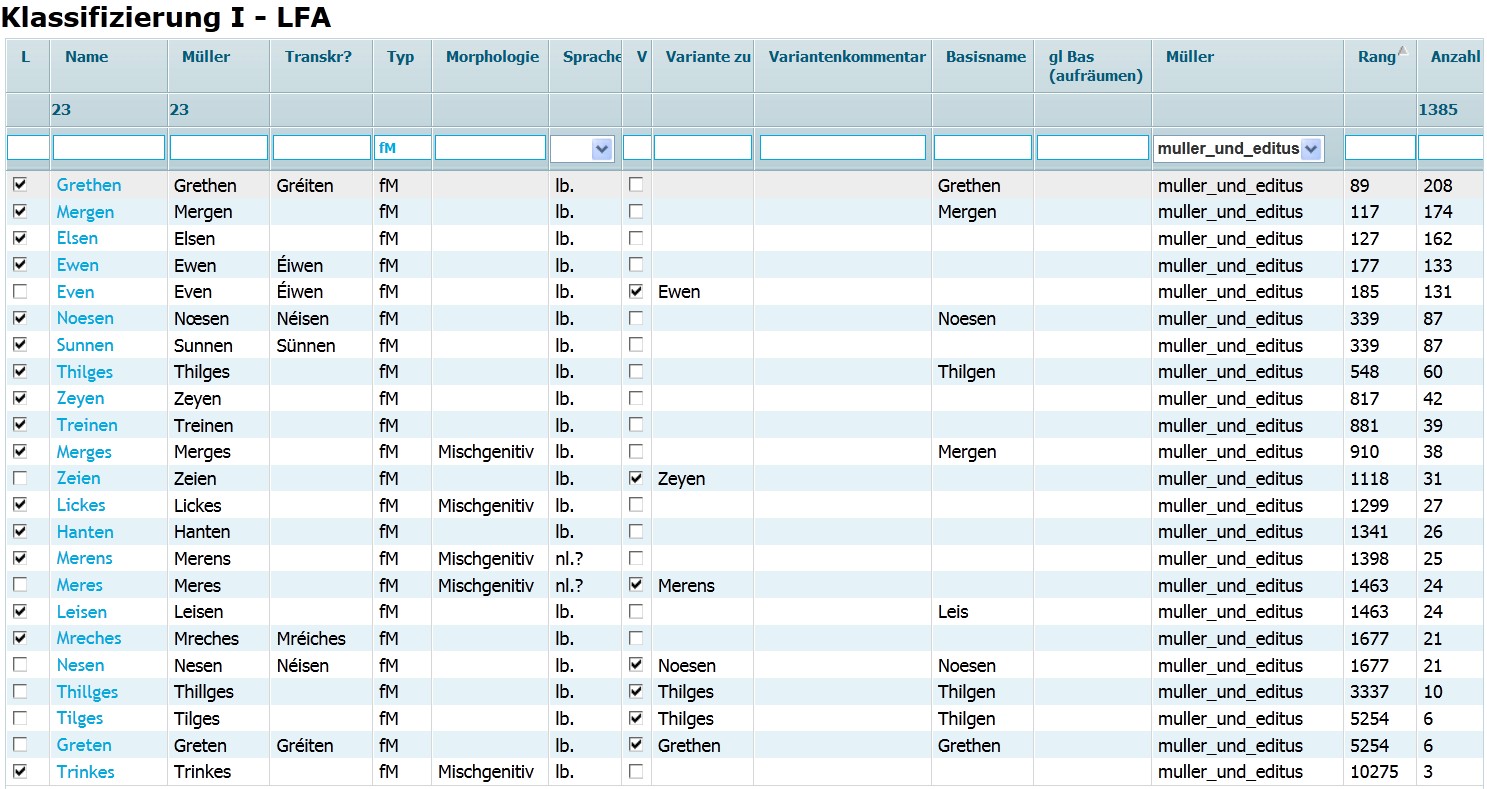Open the Sprache filter dropdown
The width and height of the screenshot is (1487, 789).
pyautogui.click(x=601, y=149)
